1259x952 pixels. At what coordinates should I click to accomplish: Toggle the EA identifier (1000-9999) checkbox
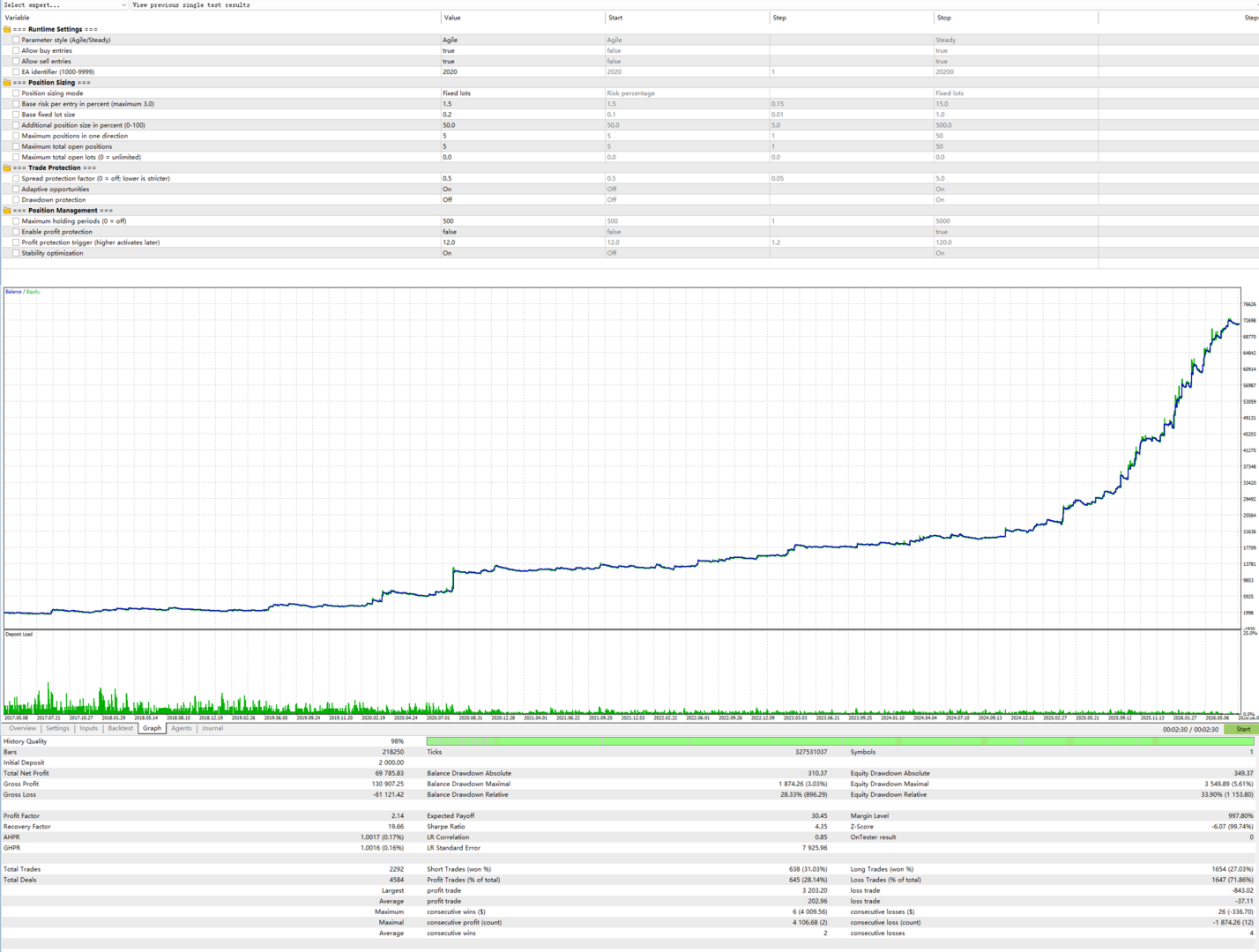16,71
